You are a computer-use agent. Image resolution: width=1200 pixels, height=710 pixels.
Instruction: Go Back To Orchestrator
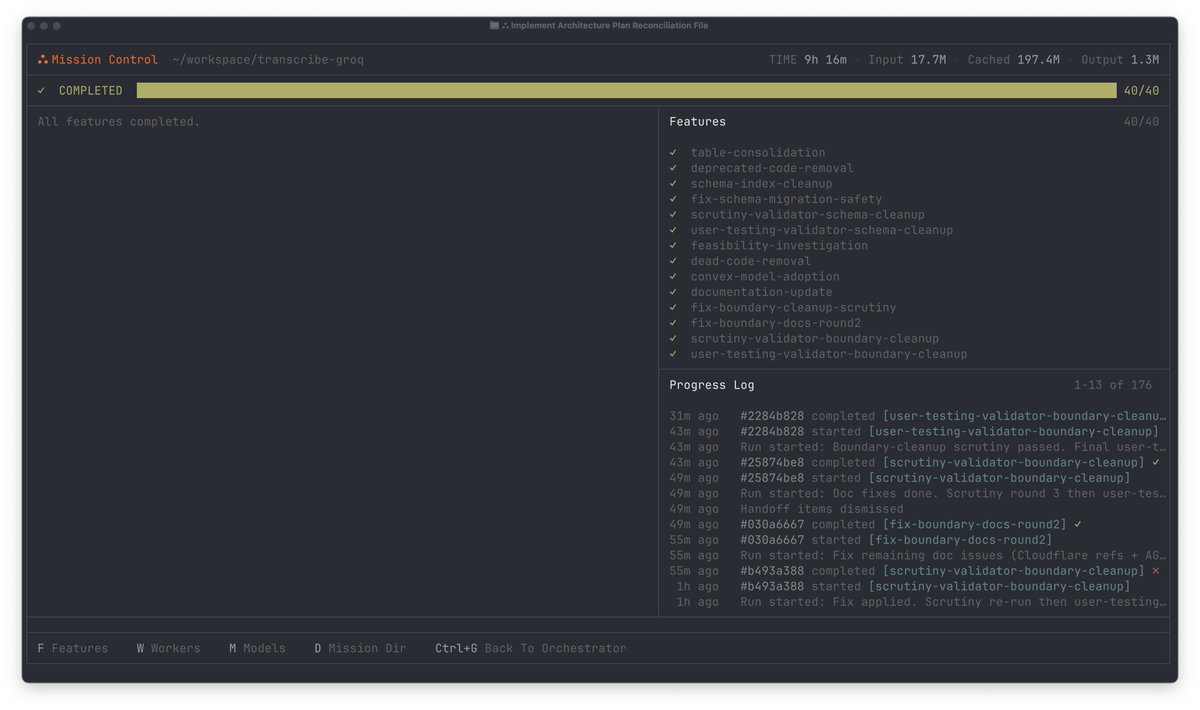click(x=531, y=649)
